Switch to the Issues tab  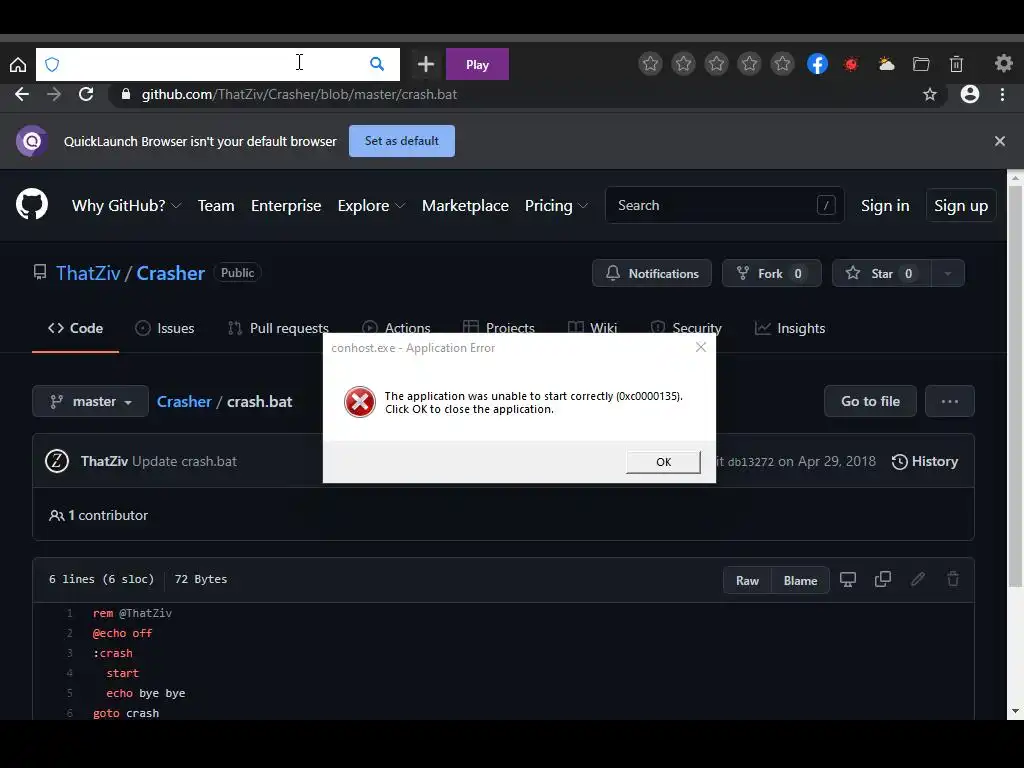165,328
